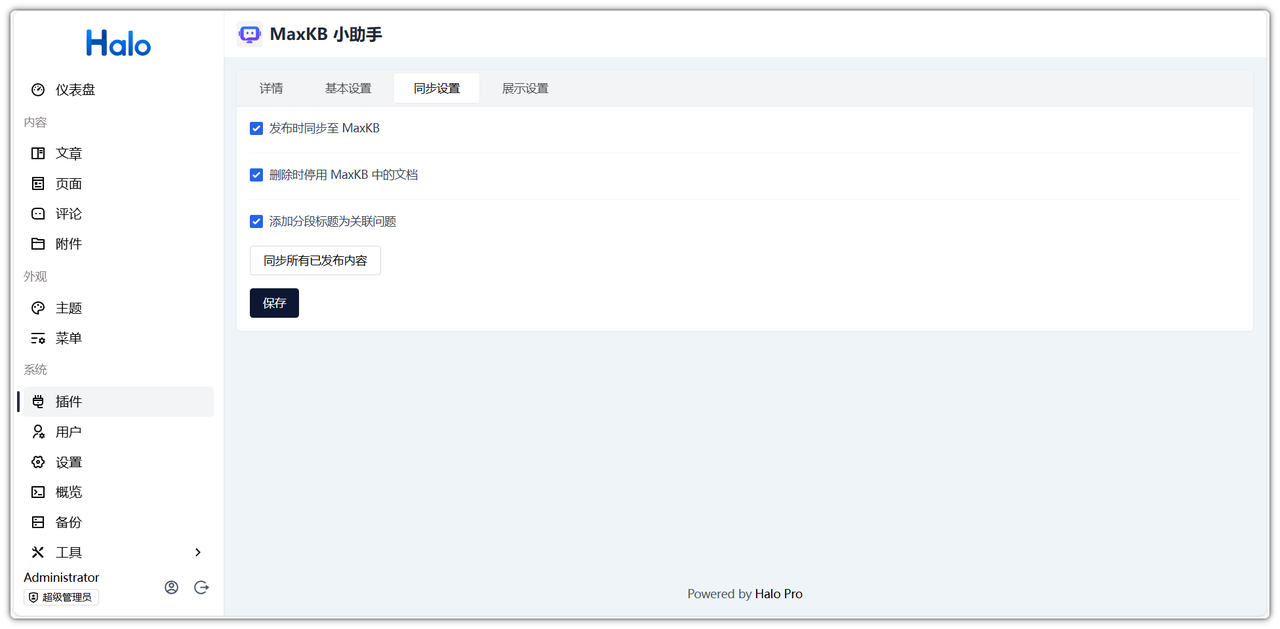Open the Halo Pro footer link
Image resolution: width=1280 pixels, height=629 pixels.
(778, 594)
